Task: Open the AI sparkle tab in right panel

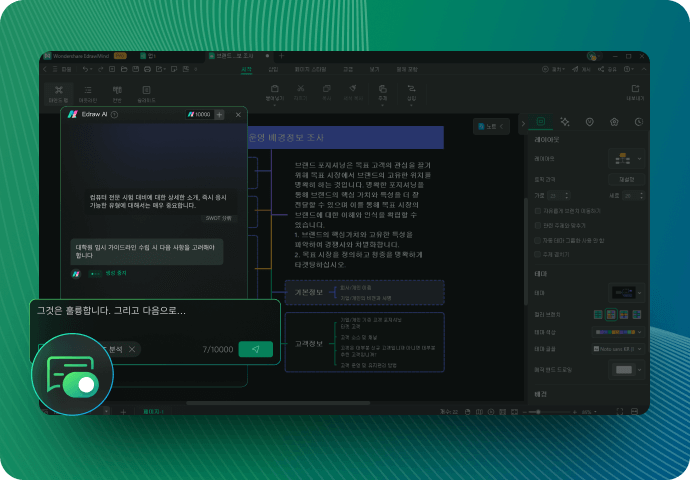Action: pos(565,122)
